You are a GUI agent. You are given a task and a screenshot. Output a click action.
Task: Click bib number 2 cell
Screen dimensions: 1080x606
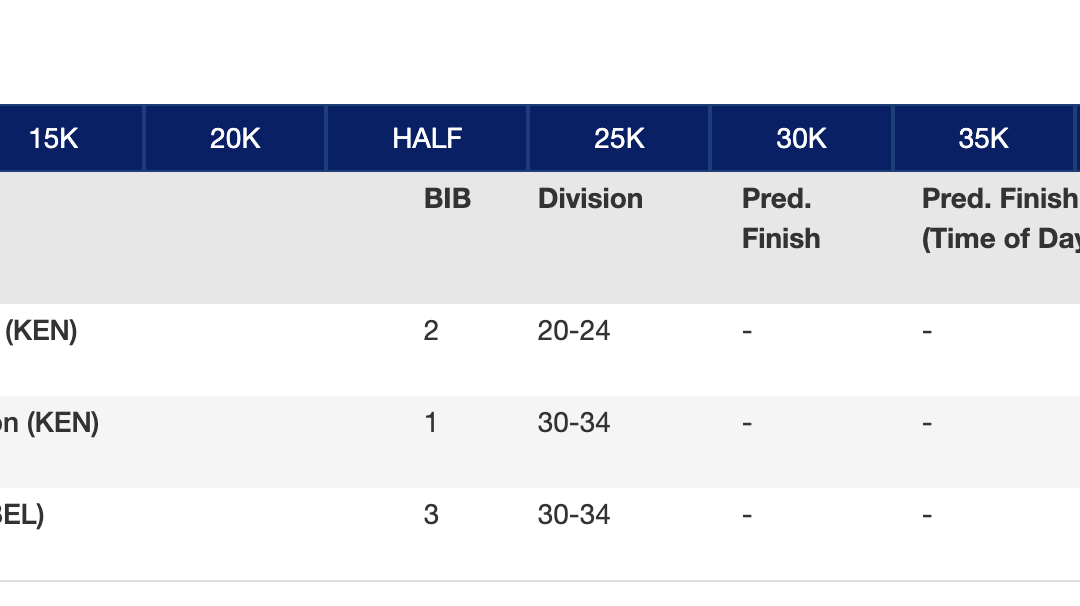(x=431, y=331)
